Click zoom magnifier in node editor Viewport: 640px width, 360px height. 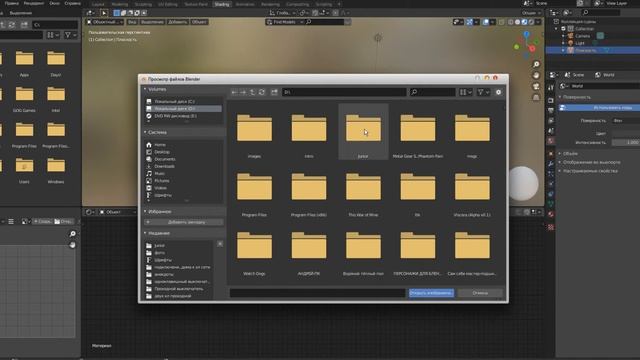72,234
